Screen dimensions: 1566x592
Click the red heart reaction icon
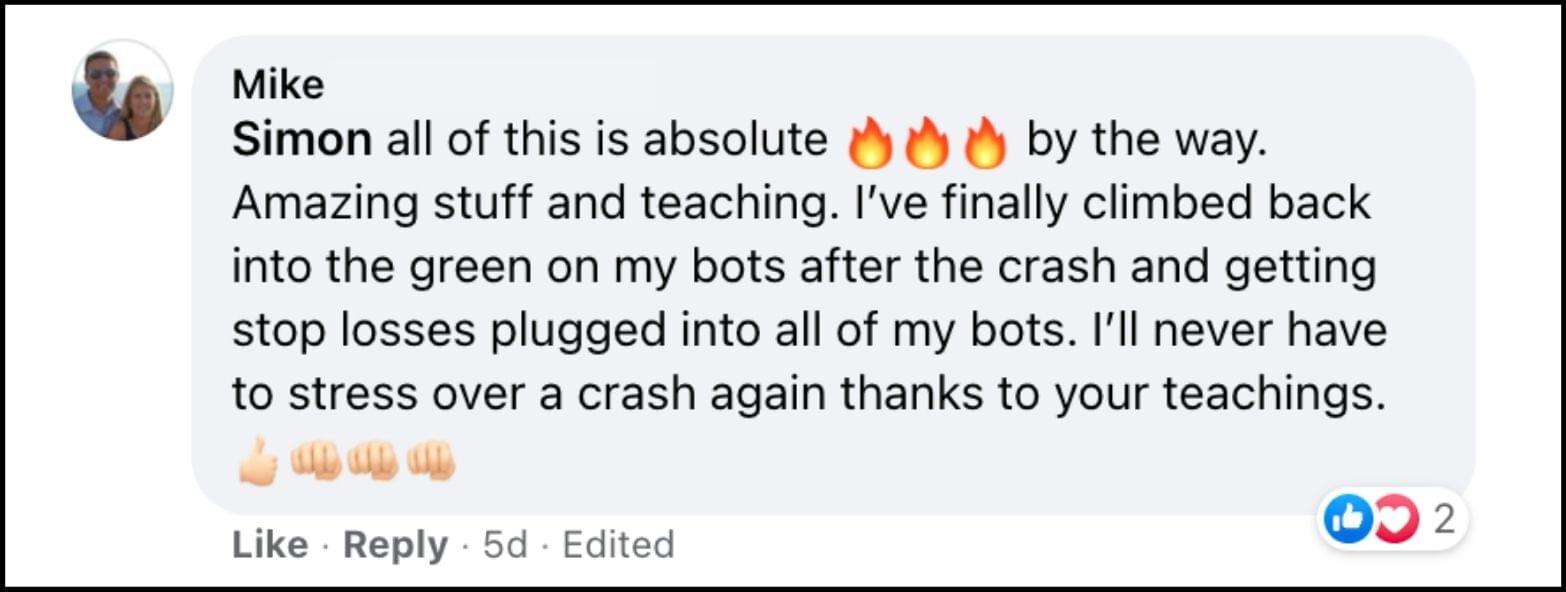1393,521
